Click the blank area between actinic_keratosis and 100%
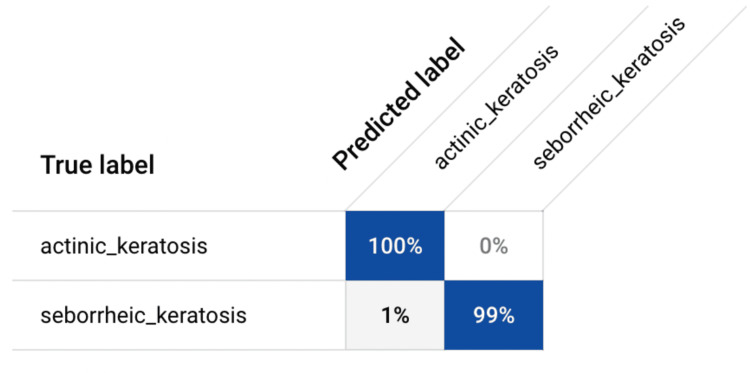This screenshot has width=750, height=373. click(x=276, y=246)
